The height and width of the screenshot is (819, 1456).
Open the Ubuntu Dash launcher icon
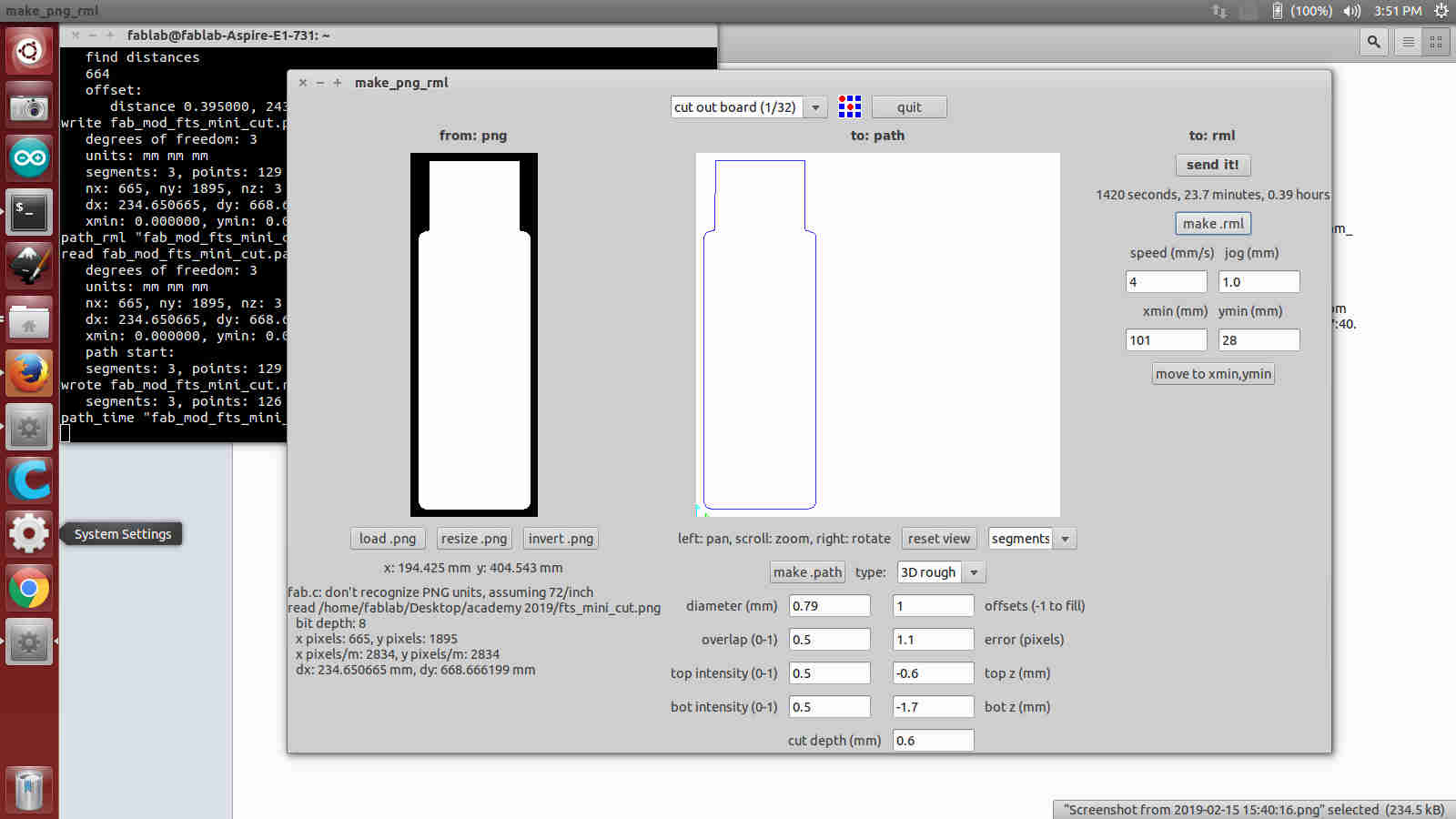click(29, 50)
